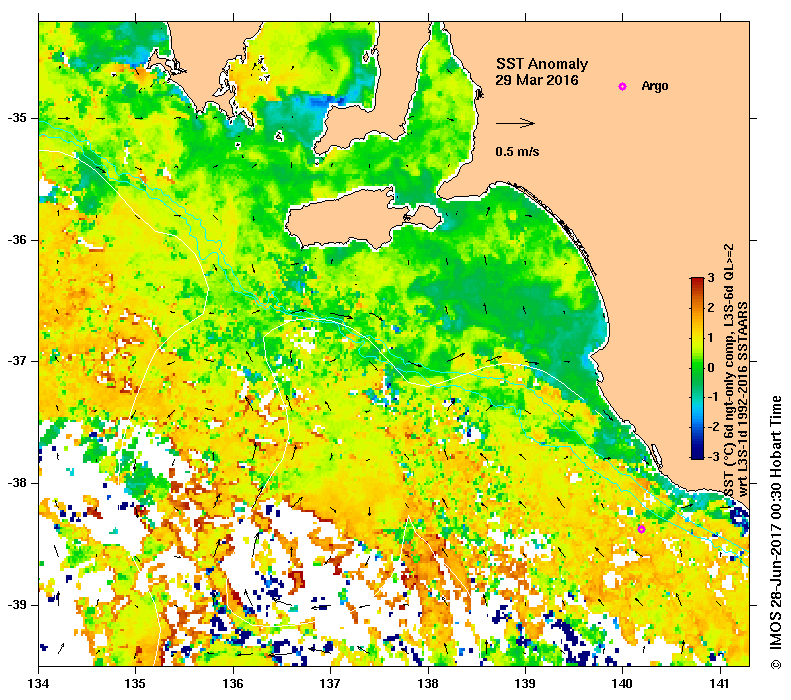The width and height of the screenshot is (791, 700).
Task: Click the 'SST Anomaly' title text
Action: coord(542,64)
